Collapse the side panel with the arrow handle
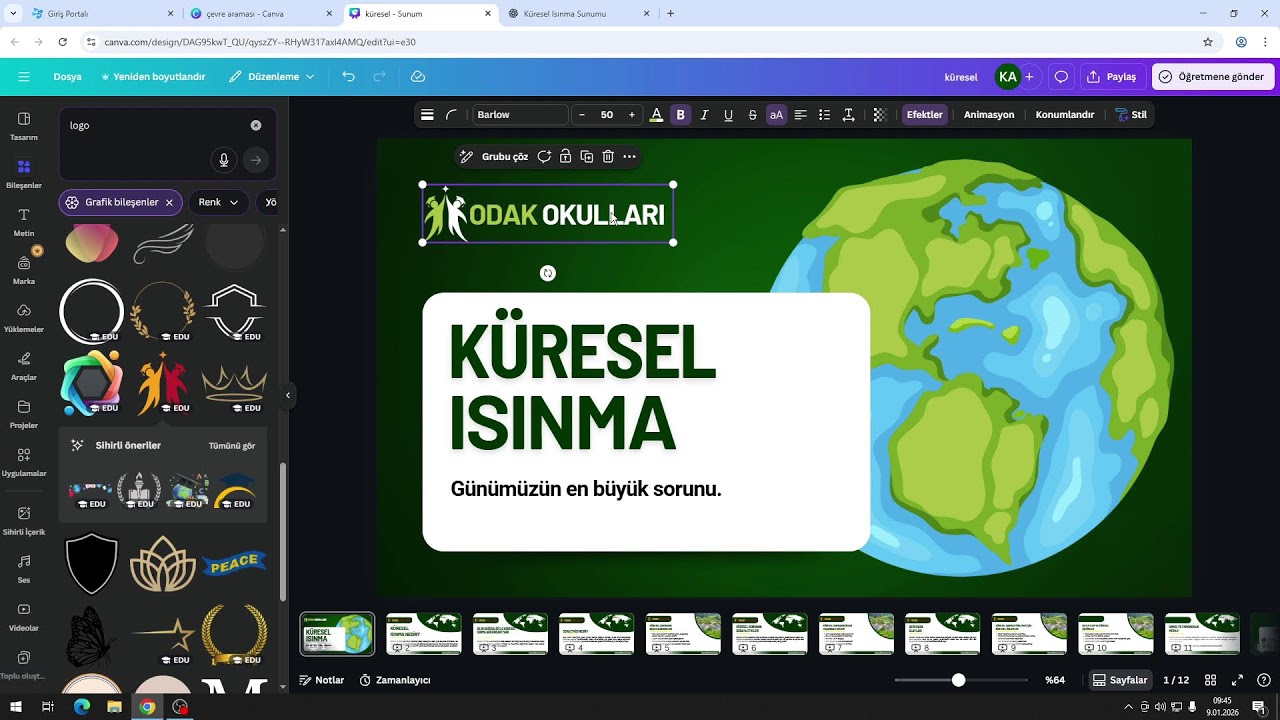 point(288,396)
